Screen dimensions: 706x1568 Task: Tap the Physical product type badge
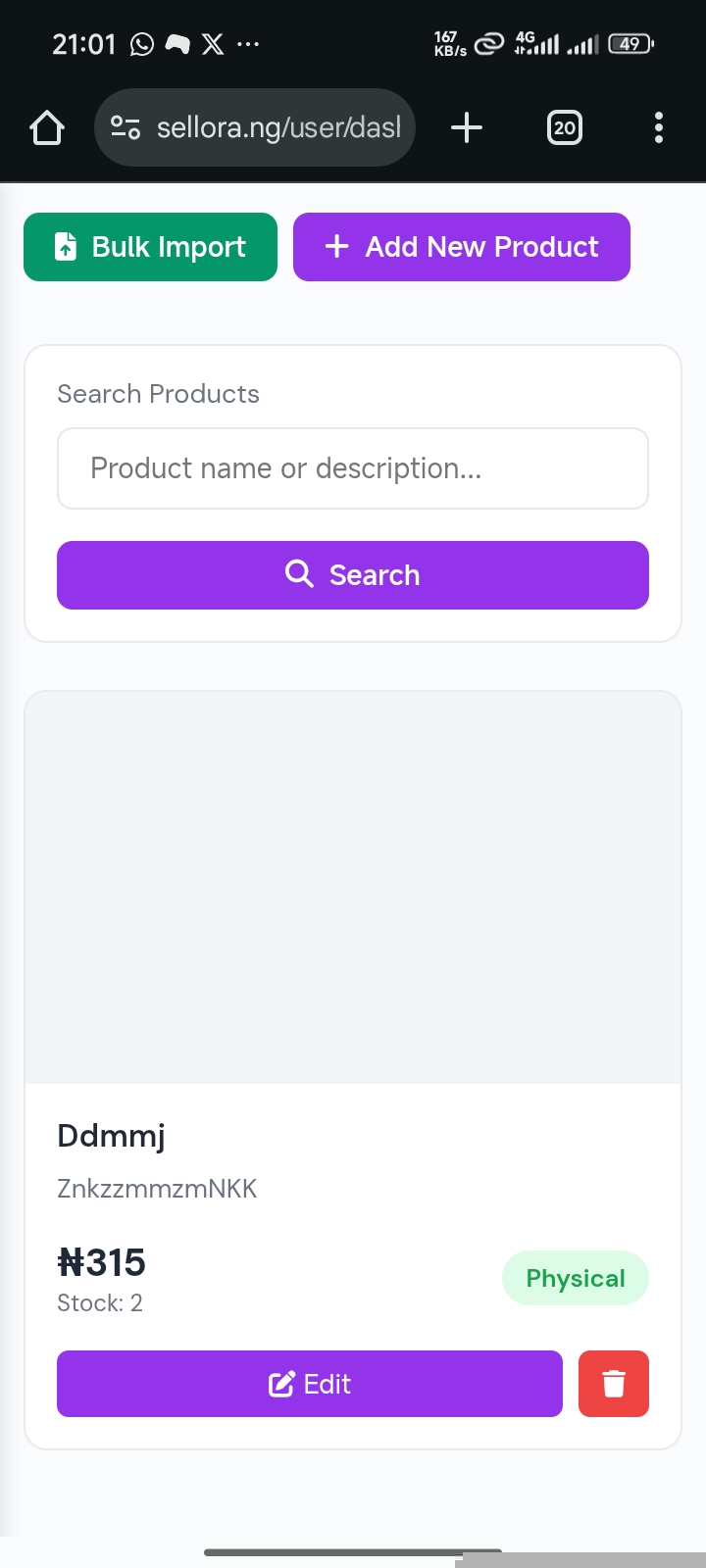576,1278
